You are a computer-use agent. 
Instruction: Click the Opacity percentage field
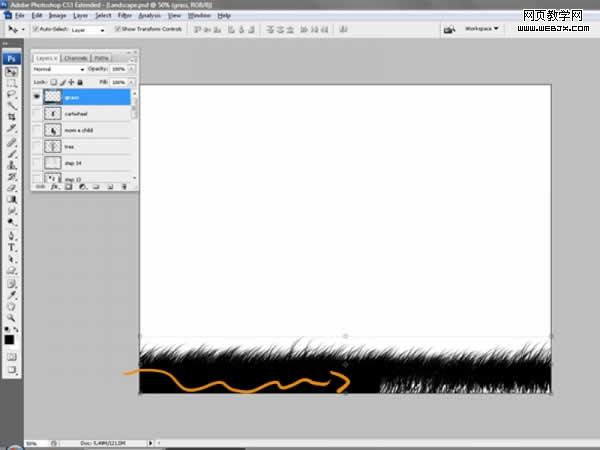(x=119, y=69)
